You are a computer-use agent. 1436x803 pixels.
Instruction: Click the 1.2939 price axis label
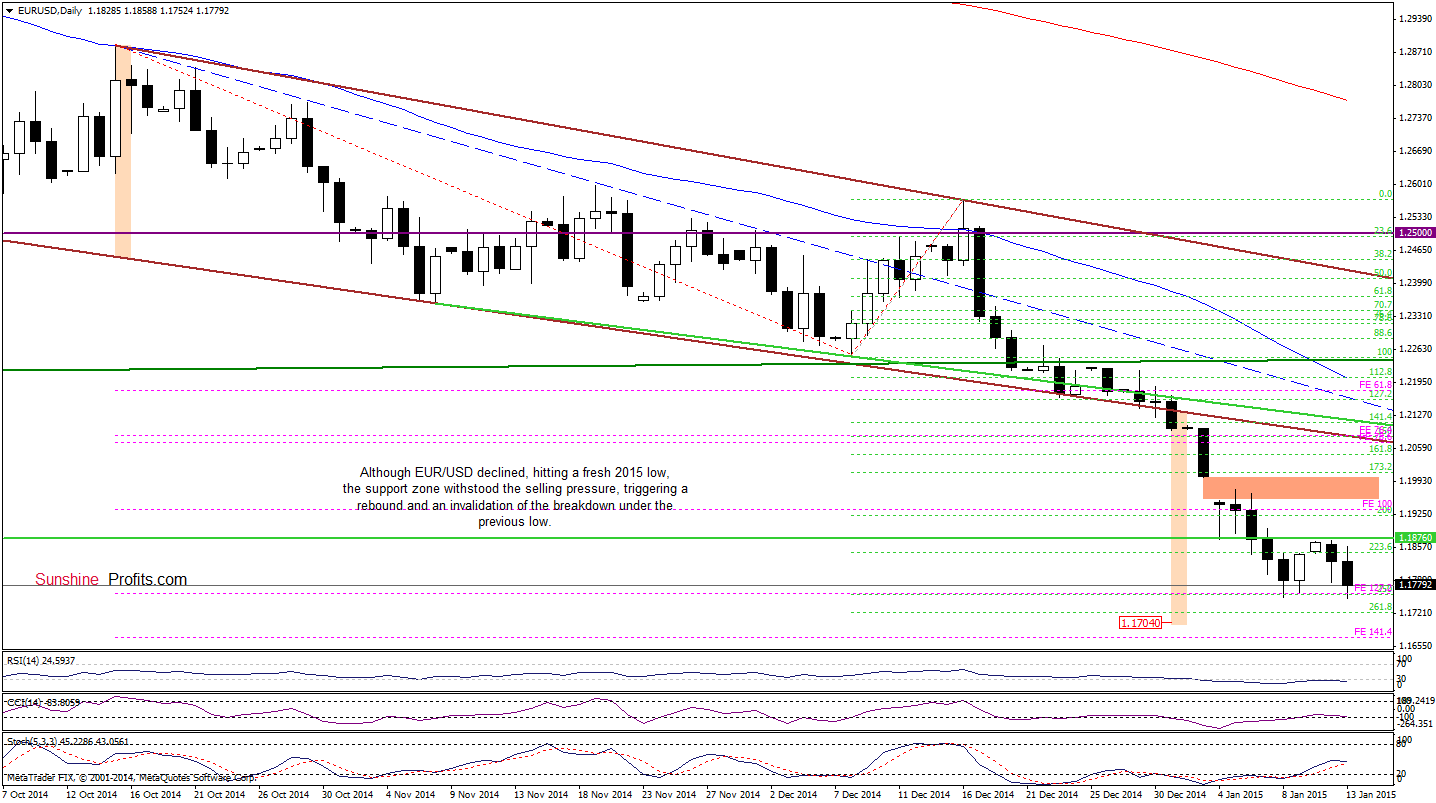pos(1415,19)
